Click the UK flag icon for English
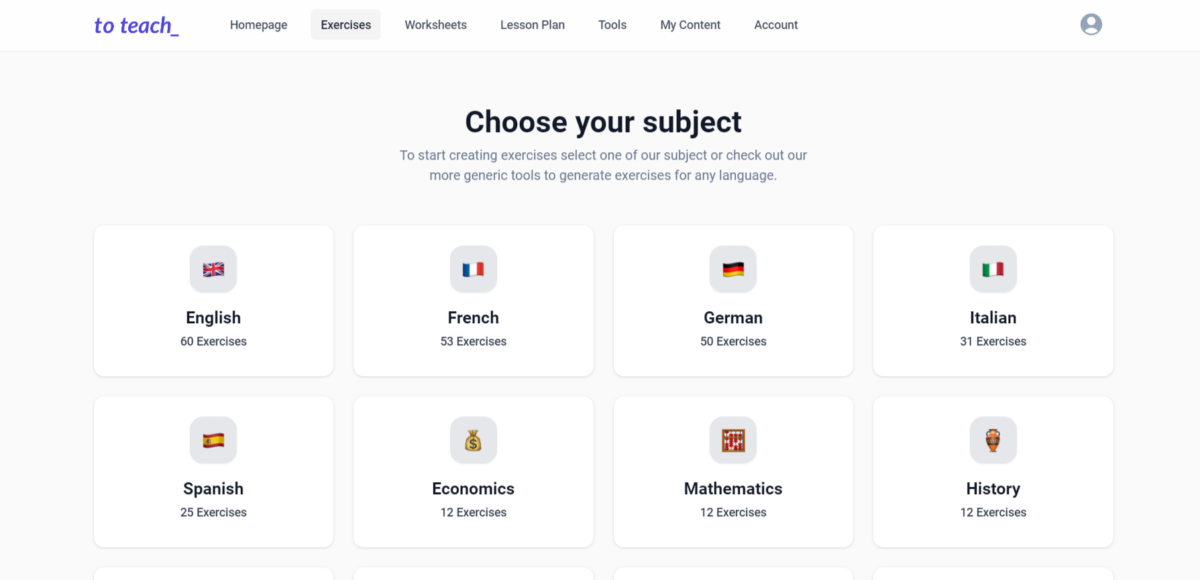Screen dimensions: 1200x580 pos(213,269)
